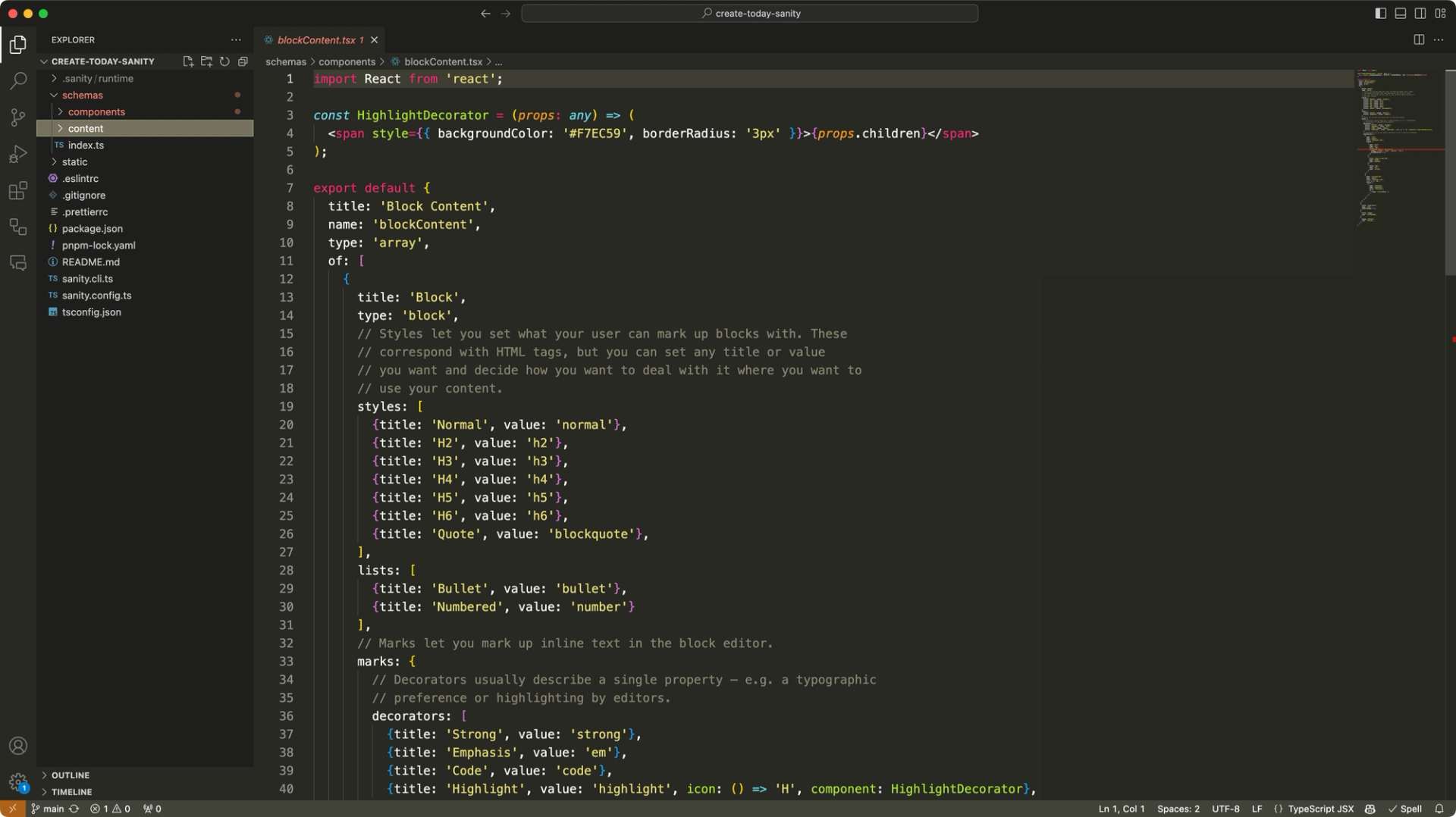Image resolution: width=1456 pixels, height=817 pixels.
Task: Click the TypeScript JSX language mode button
Action: (1319, 809)
